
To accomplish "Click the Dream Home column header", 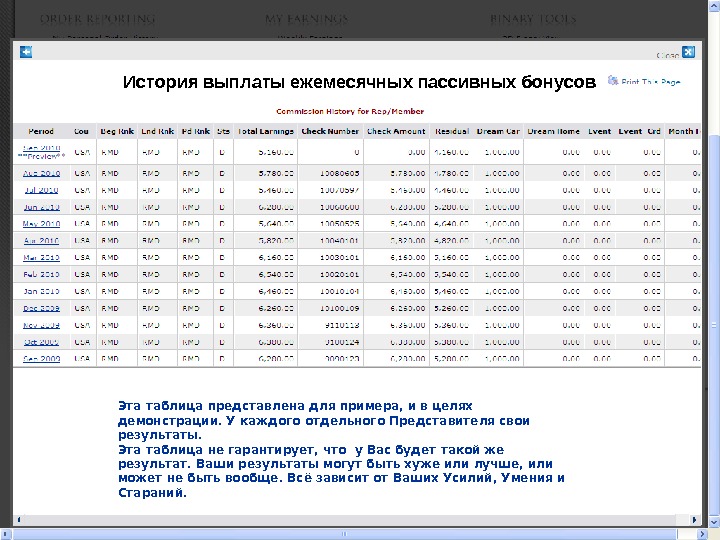I will pos(554,131).
